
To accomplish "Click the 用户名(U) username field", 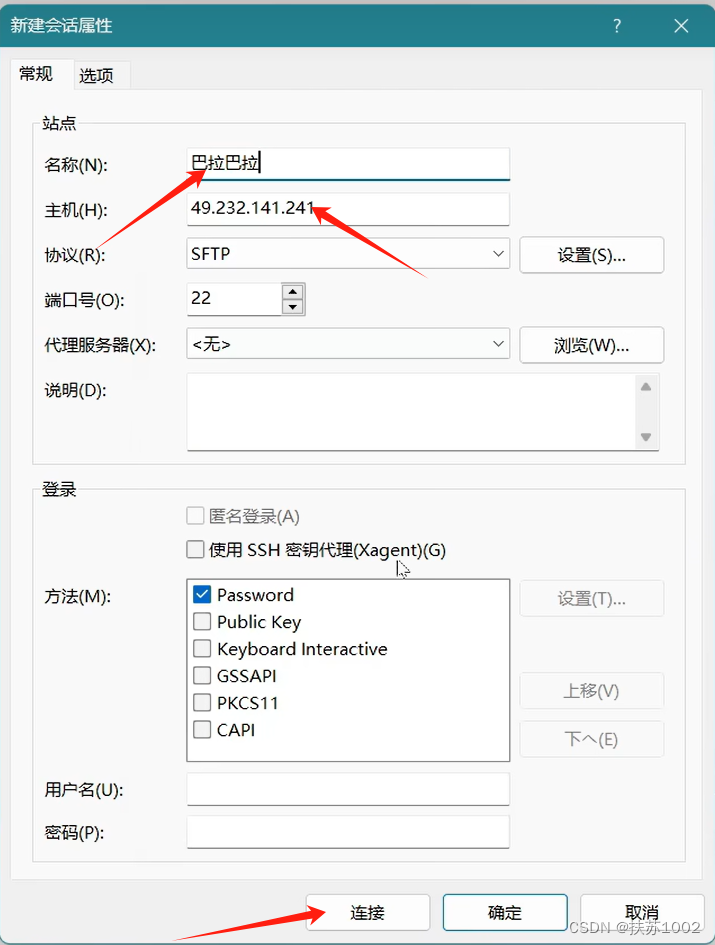I will (x=347, y=789).
